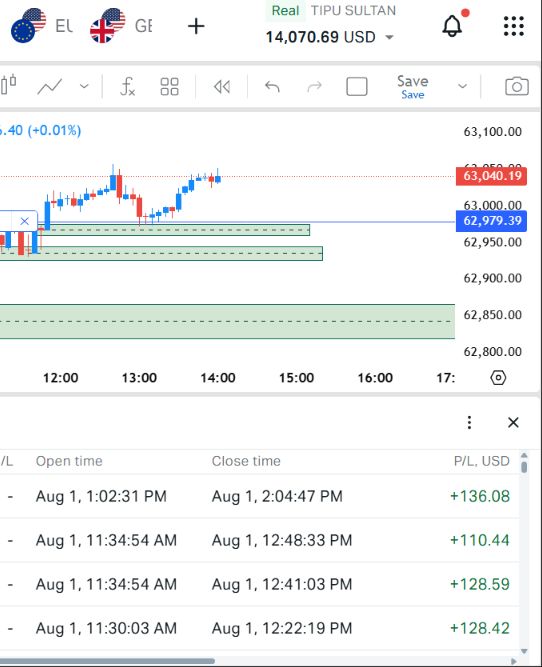The image size is (542, 667).
Task: Click the replay rewind icon
Action: coord(222,87)
